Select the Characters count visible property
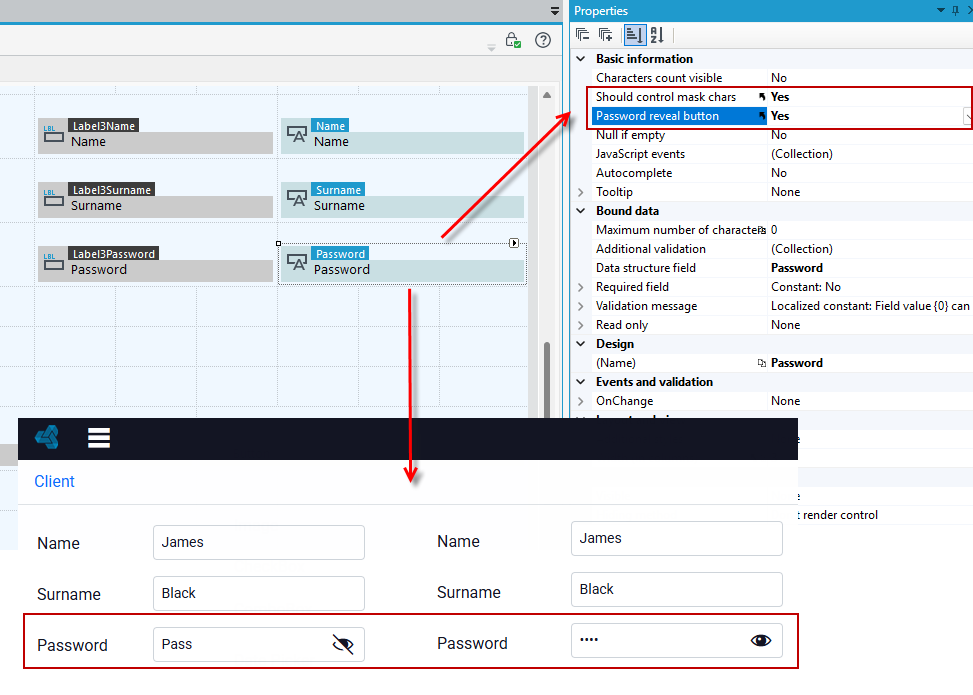 782,78
